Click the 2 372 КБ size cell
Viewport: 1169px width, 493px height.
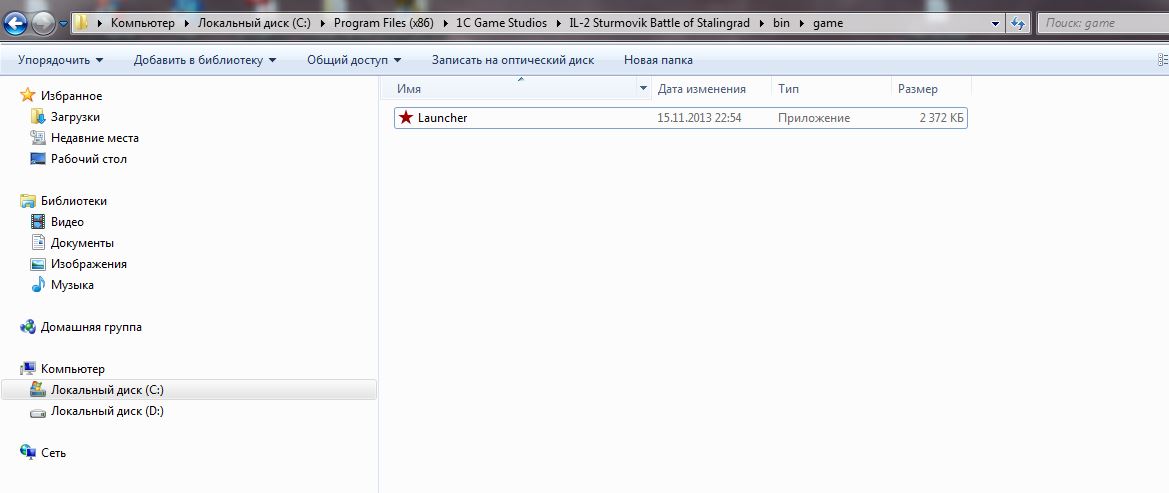[x=941, y=118]
